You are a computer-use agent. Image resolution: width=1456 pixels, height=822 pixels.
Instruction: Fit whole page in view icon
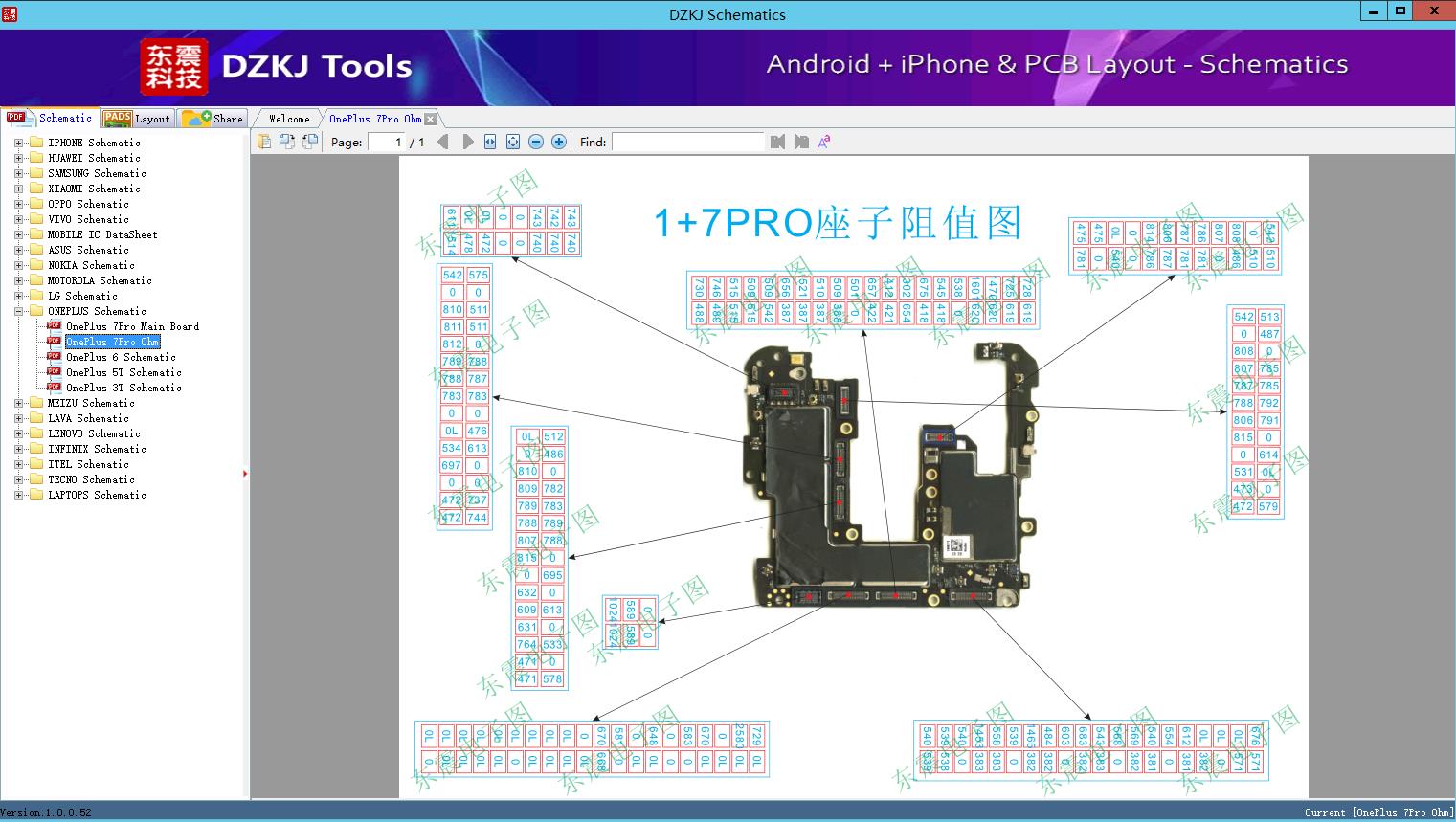click(513, 142)
